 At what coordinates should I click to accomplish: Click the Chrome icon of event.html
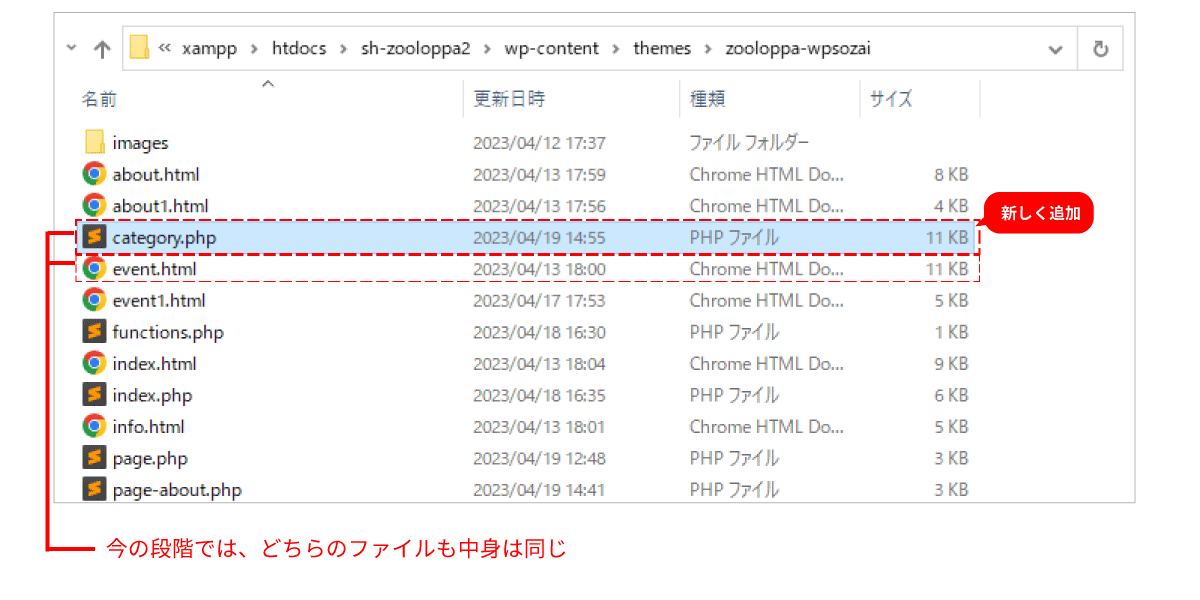coord(94,269)
